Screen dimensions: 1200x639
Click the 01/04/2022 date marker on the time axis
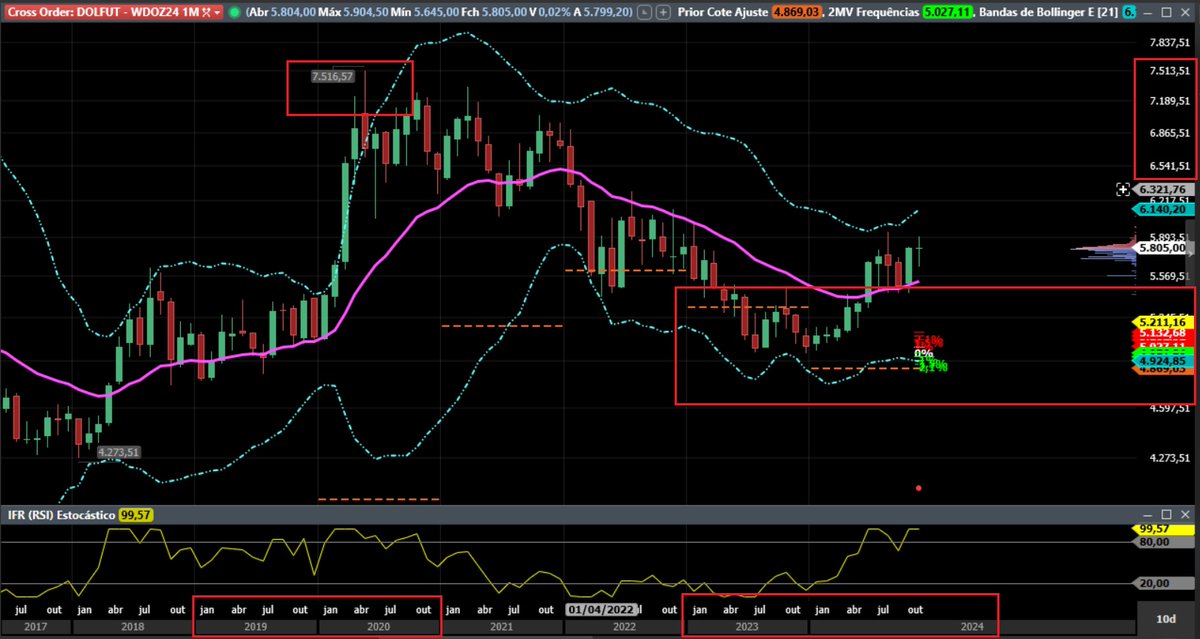[600, 609]
